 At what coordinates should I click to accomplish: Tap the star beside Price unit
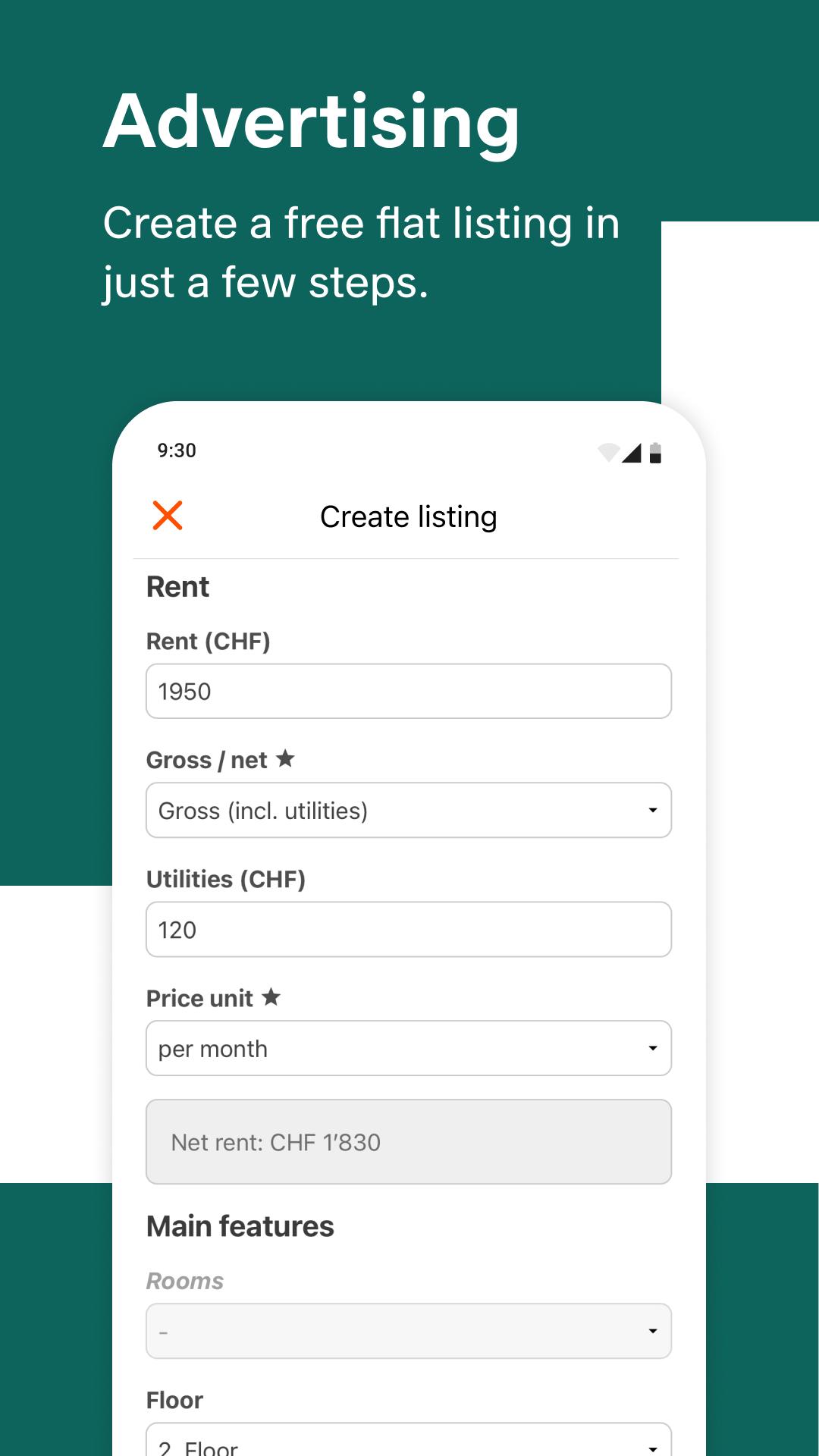tap(271, 996)
